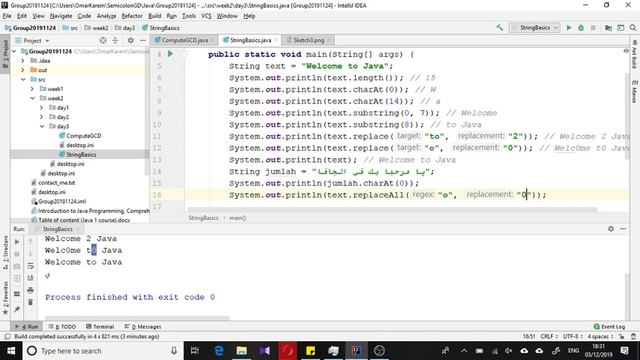The width and height of the screenshot is (640, 360).
Task: Open Event Log
Action: [x=609, y=327]
